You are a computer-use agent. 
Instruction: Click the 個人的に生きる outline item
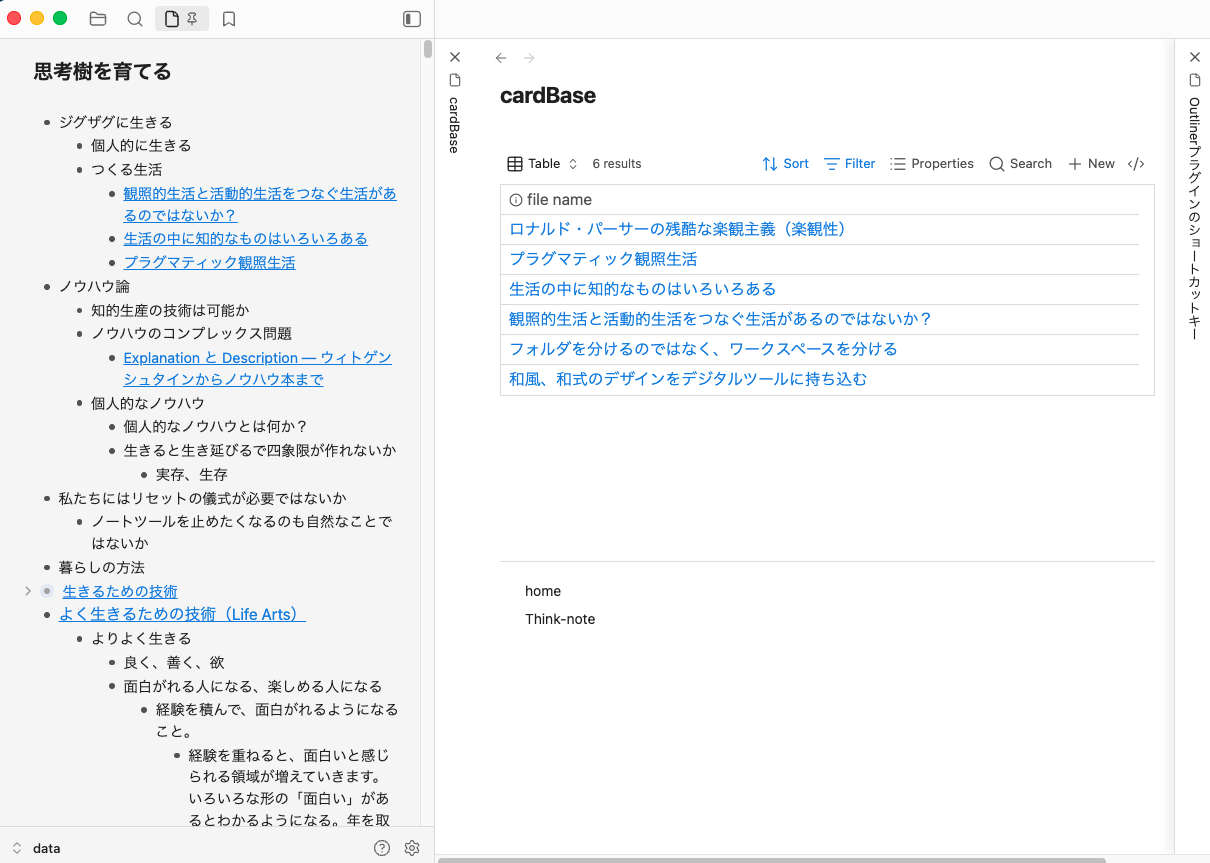pos(141,145)
